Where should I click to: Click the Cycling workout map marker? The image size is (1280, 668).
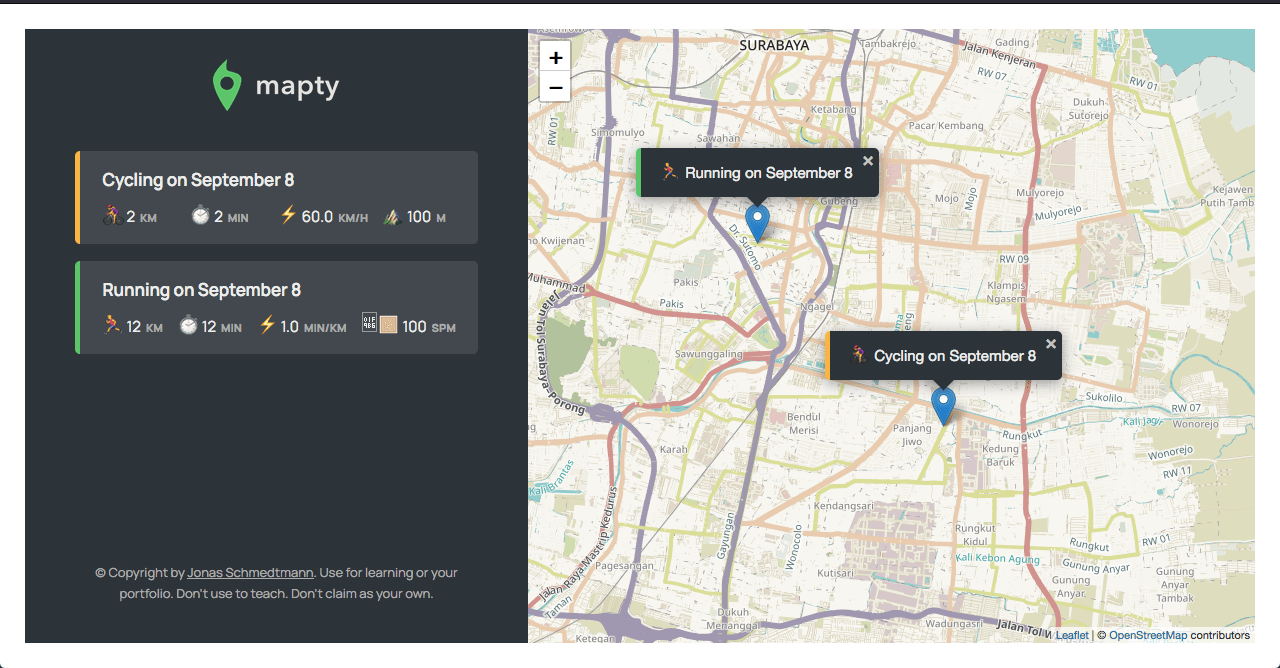coord(943,405)
